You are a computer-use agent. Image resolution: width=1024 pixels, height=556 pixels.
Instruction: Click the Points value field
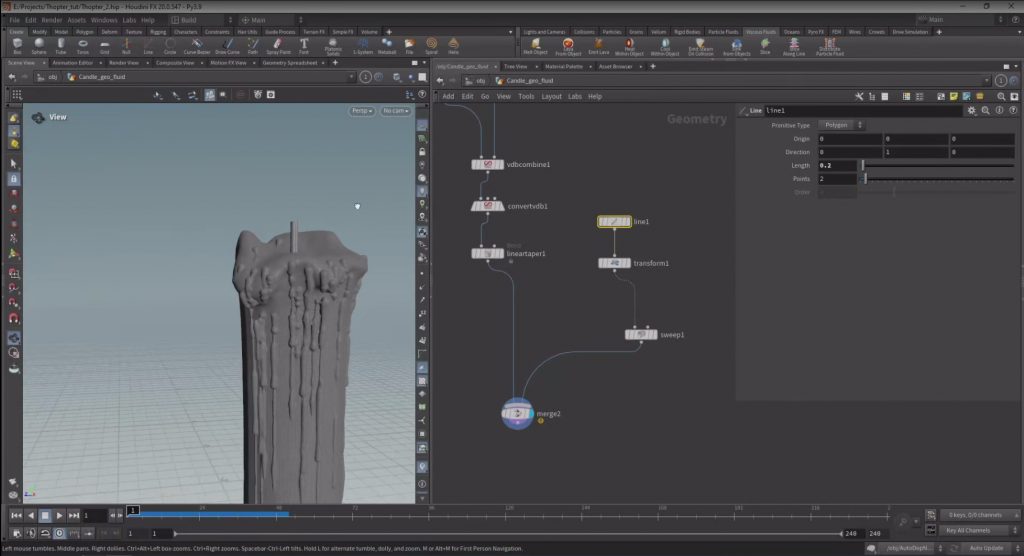(837, 178)
